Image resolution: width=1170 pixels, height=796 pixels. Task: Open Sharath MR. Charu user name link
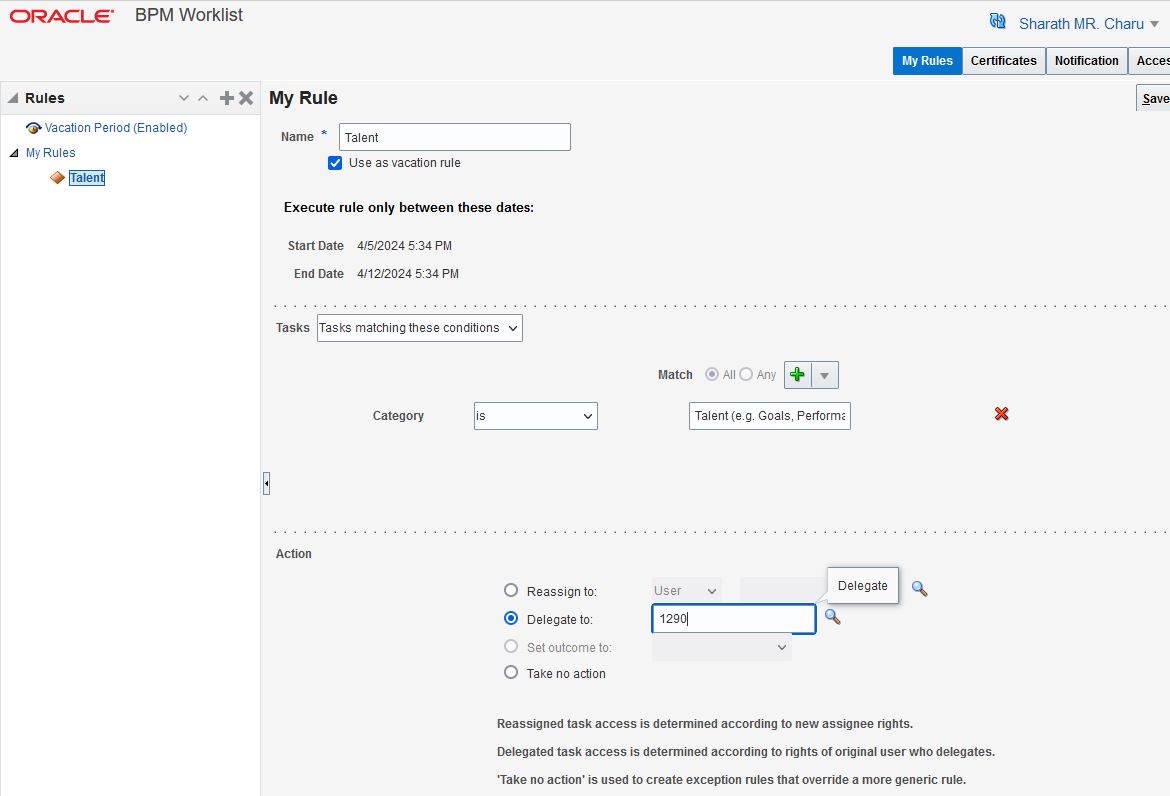pyautogui.click(x=1080, y=24)
